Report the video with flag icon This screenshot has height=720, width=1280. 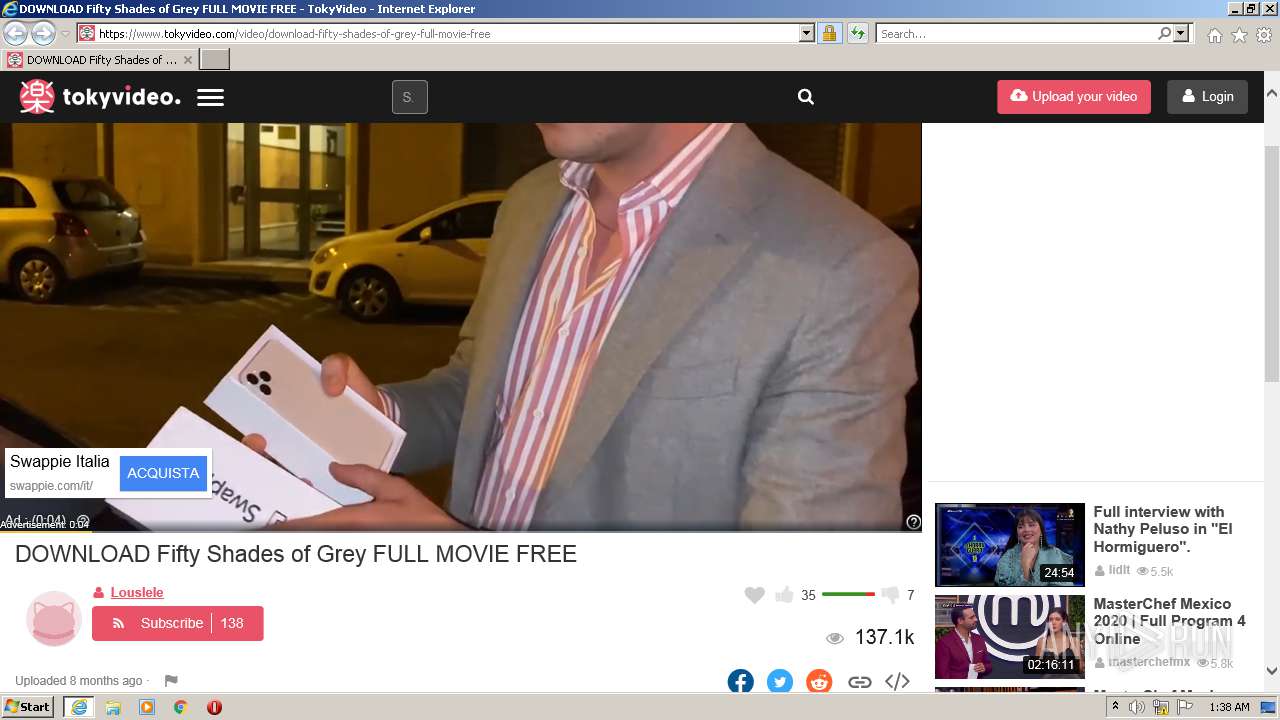(171, 681)
